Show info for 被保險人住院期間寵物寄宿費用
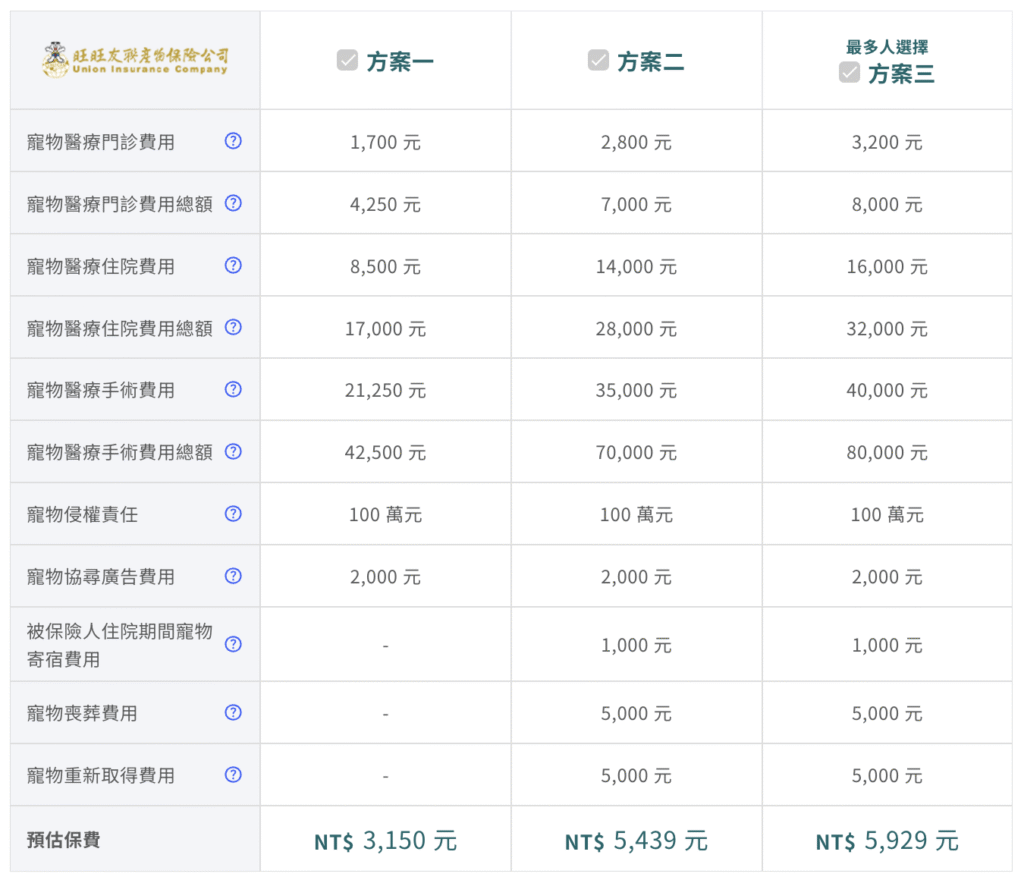This screenshot has width=1024, height=880. click(232, 643)
